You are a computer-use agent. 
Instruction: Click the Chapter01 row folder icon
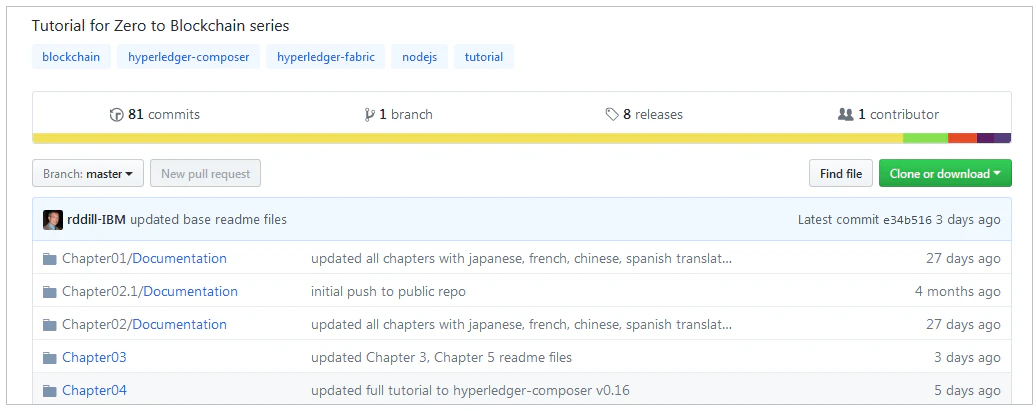50,259
